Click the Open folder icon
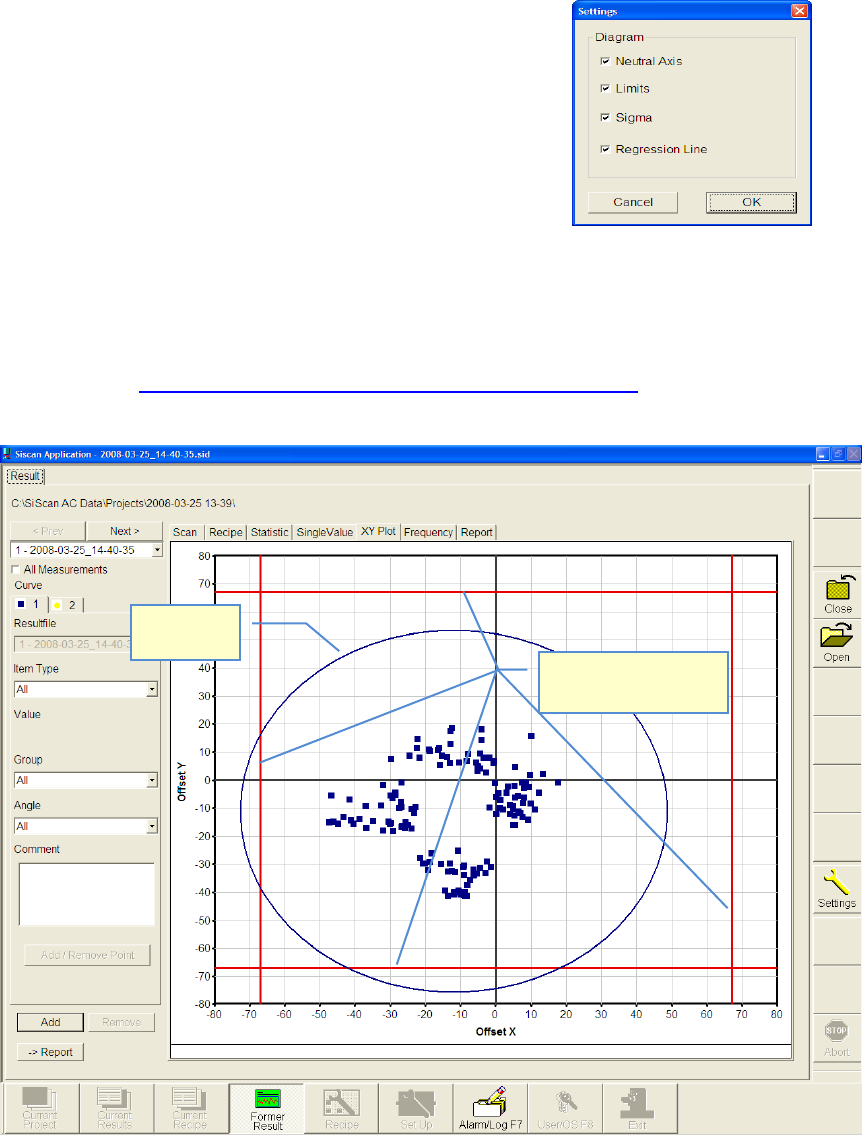Image resolution: width=862 pixels, height=1135 pixels. [x=837, y=637]
